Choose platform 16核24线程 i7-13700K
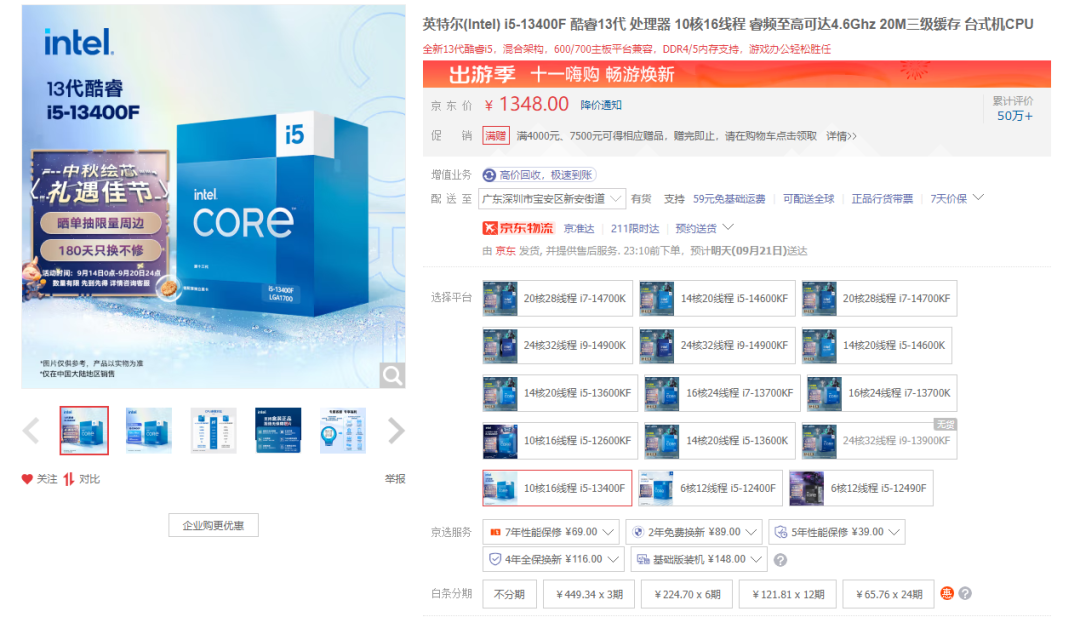1080x617 pixels. coord(882,393)
